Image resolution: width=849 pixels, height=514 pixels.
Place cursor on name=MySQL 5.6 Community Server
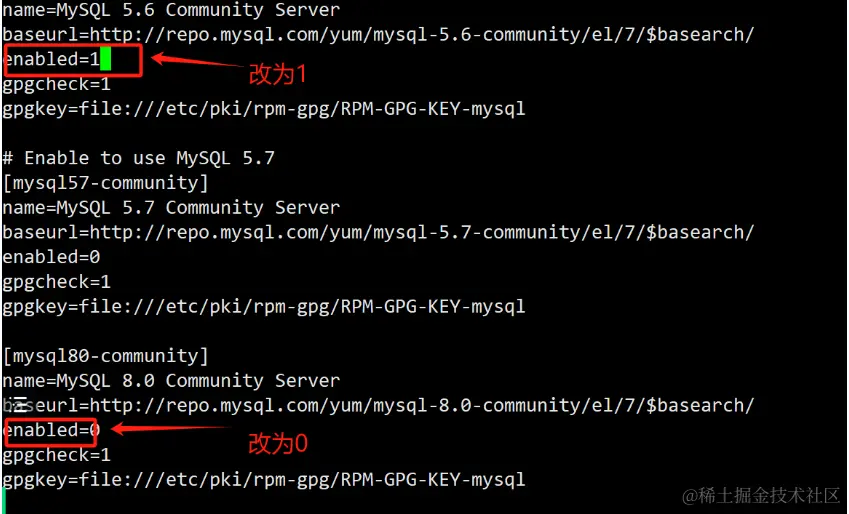(171, 10)
